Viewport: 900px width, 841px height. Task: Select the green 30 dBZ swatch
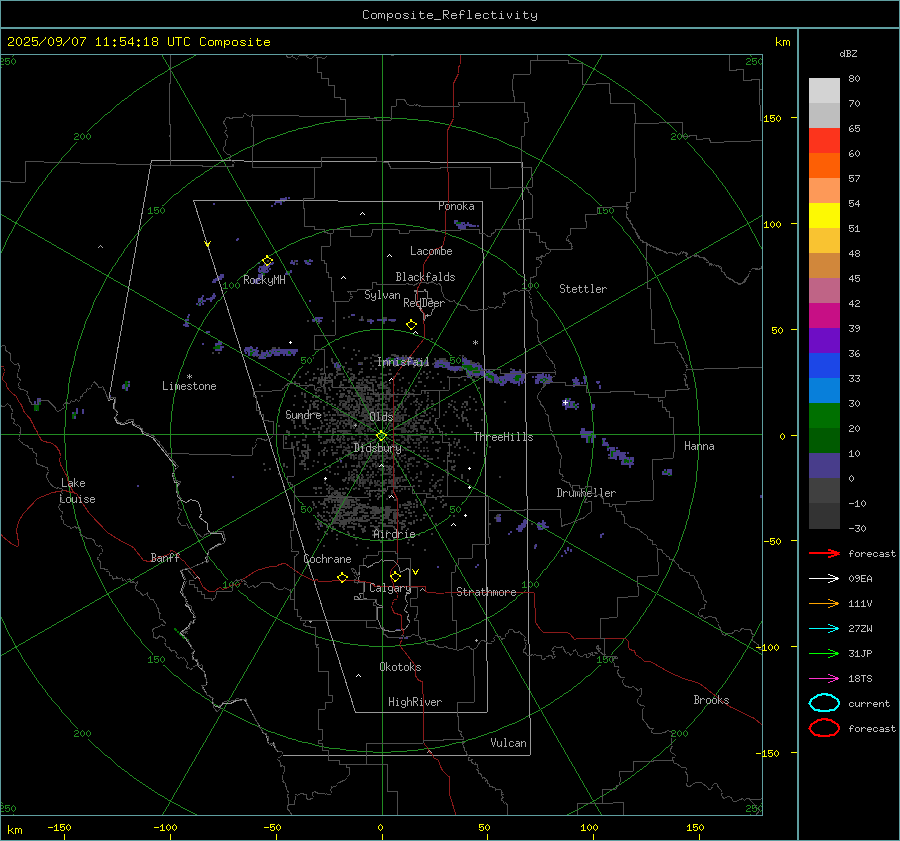click(x=824, y=415)
